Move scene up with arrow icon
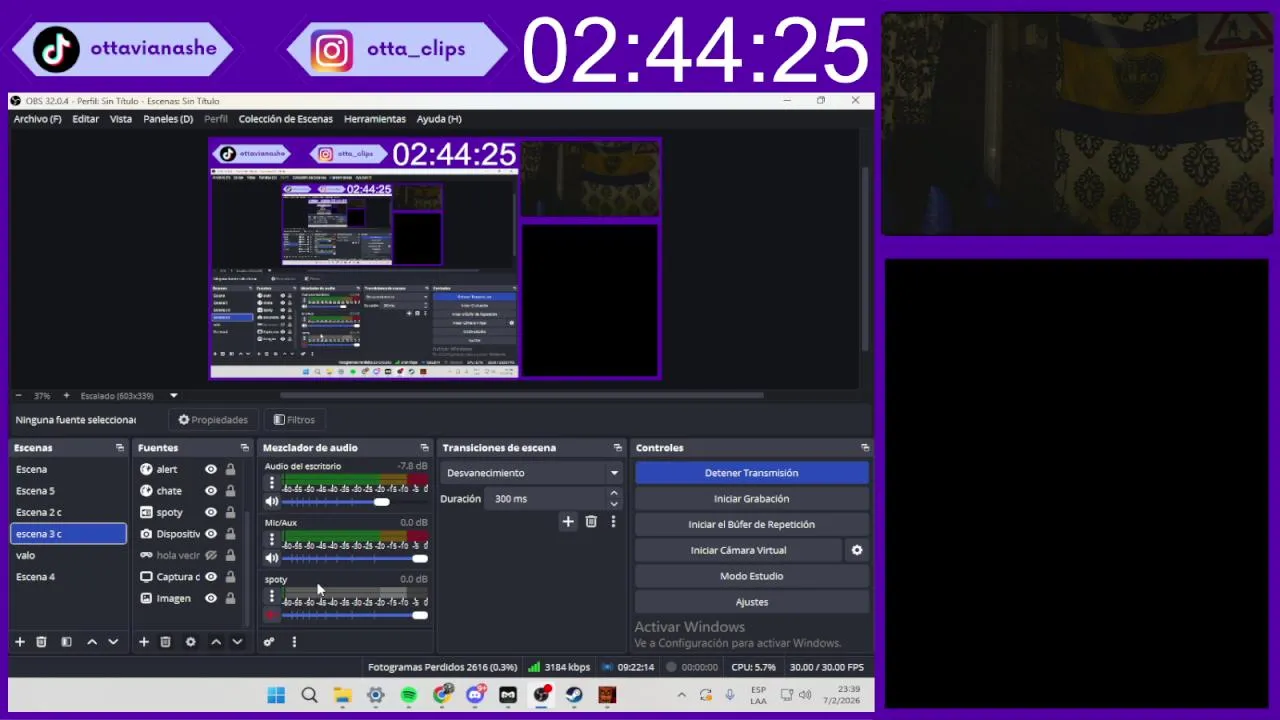This screenshot has width=1280, height=720. click(x=92, y=642)
